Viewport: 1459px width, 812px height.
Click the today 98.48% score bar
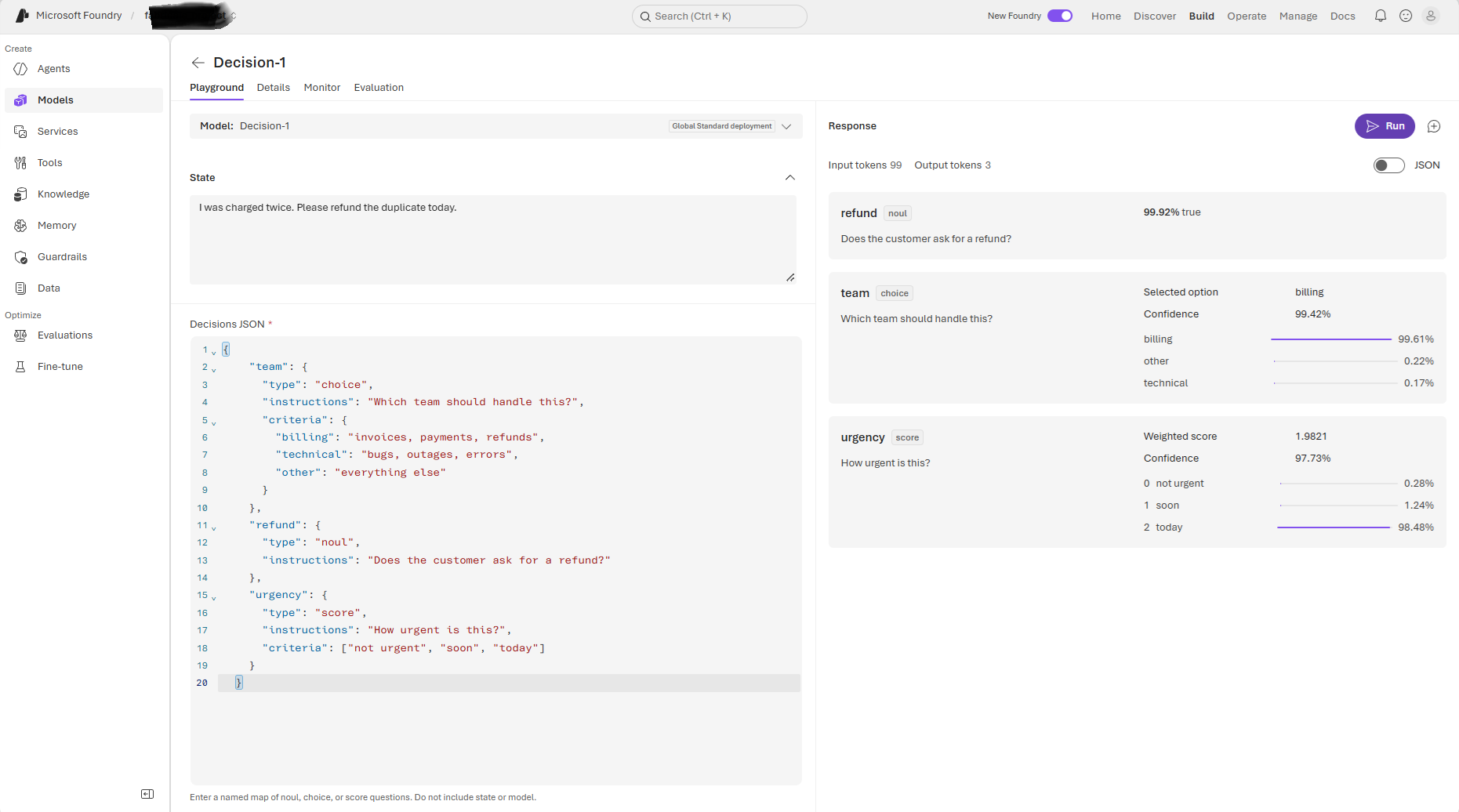click(x=1334, y=527)
